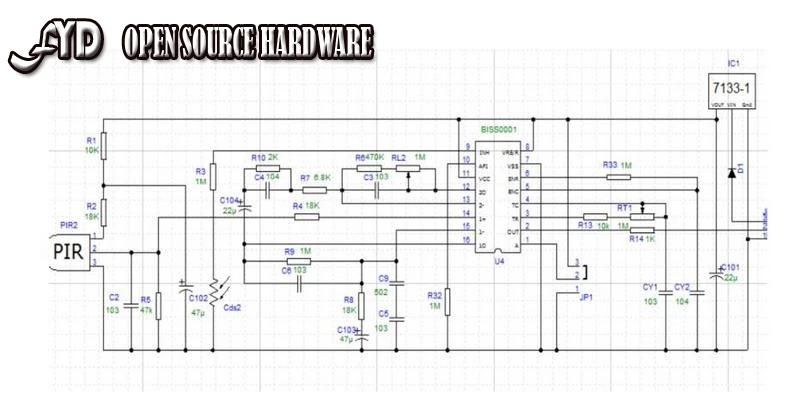The image size is (800, 393).
Task: Select resistor R2 symbol
Action: [104, 212]
